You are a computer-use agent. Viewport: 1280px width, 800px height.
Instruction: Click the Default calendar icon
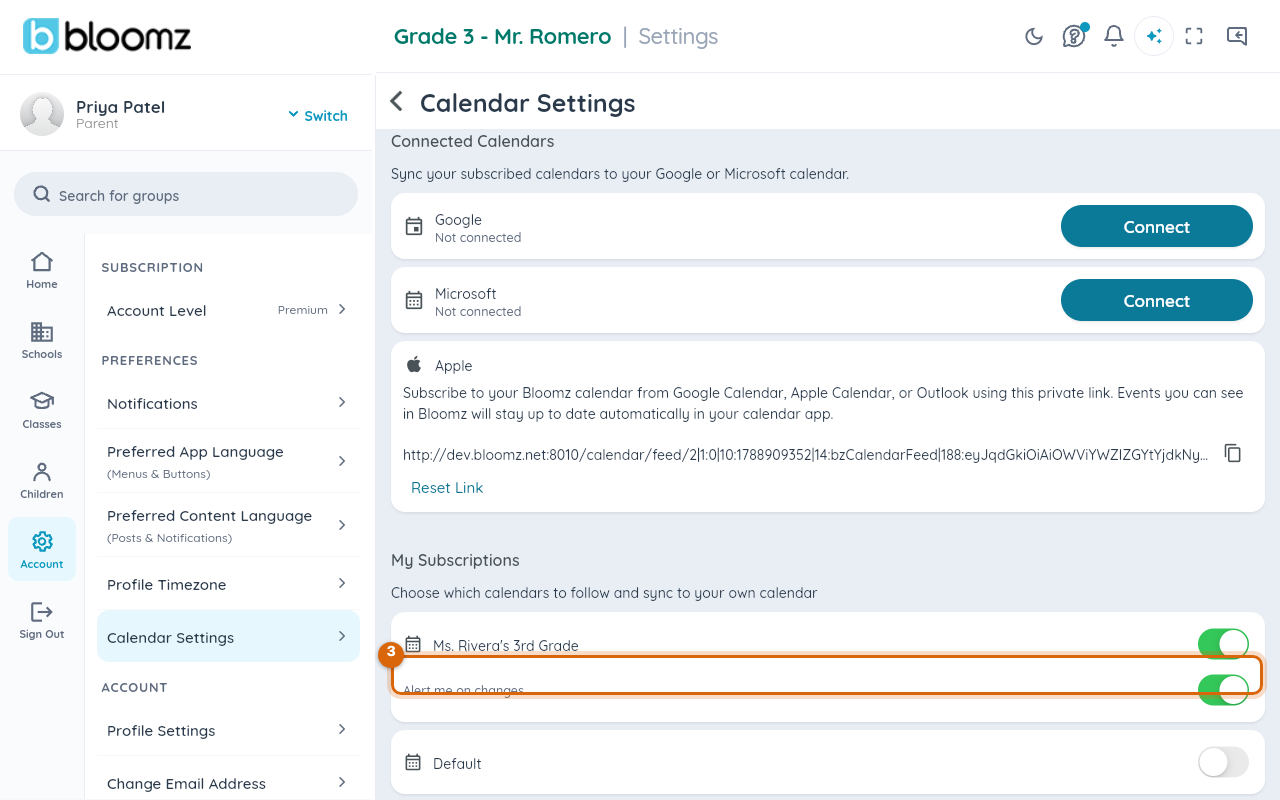[x=413, y=763]
